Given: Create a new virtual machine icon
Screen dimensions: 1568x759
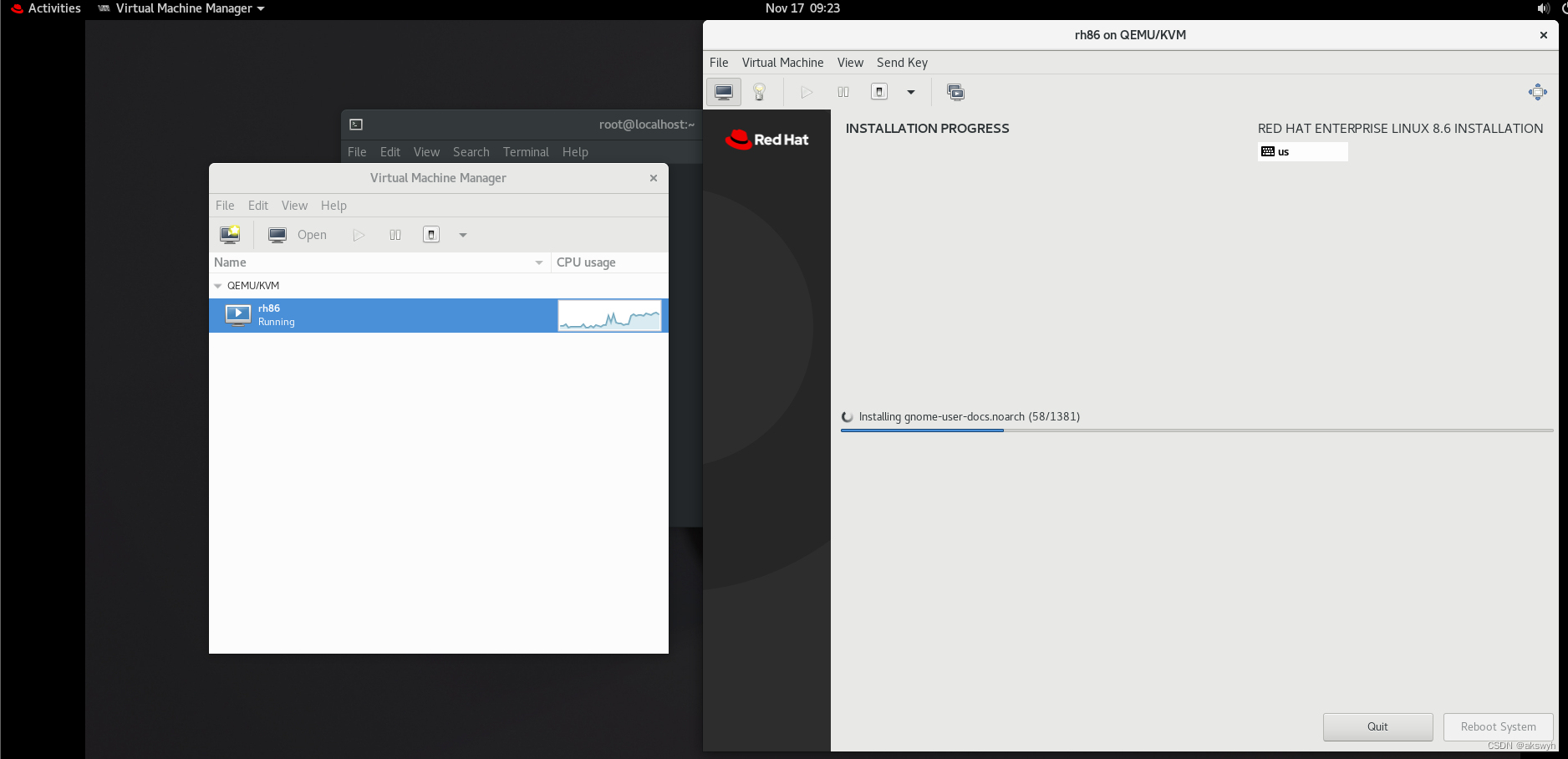Looking at the screenshot, I should pyautogui.click(x=230, y=235).
